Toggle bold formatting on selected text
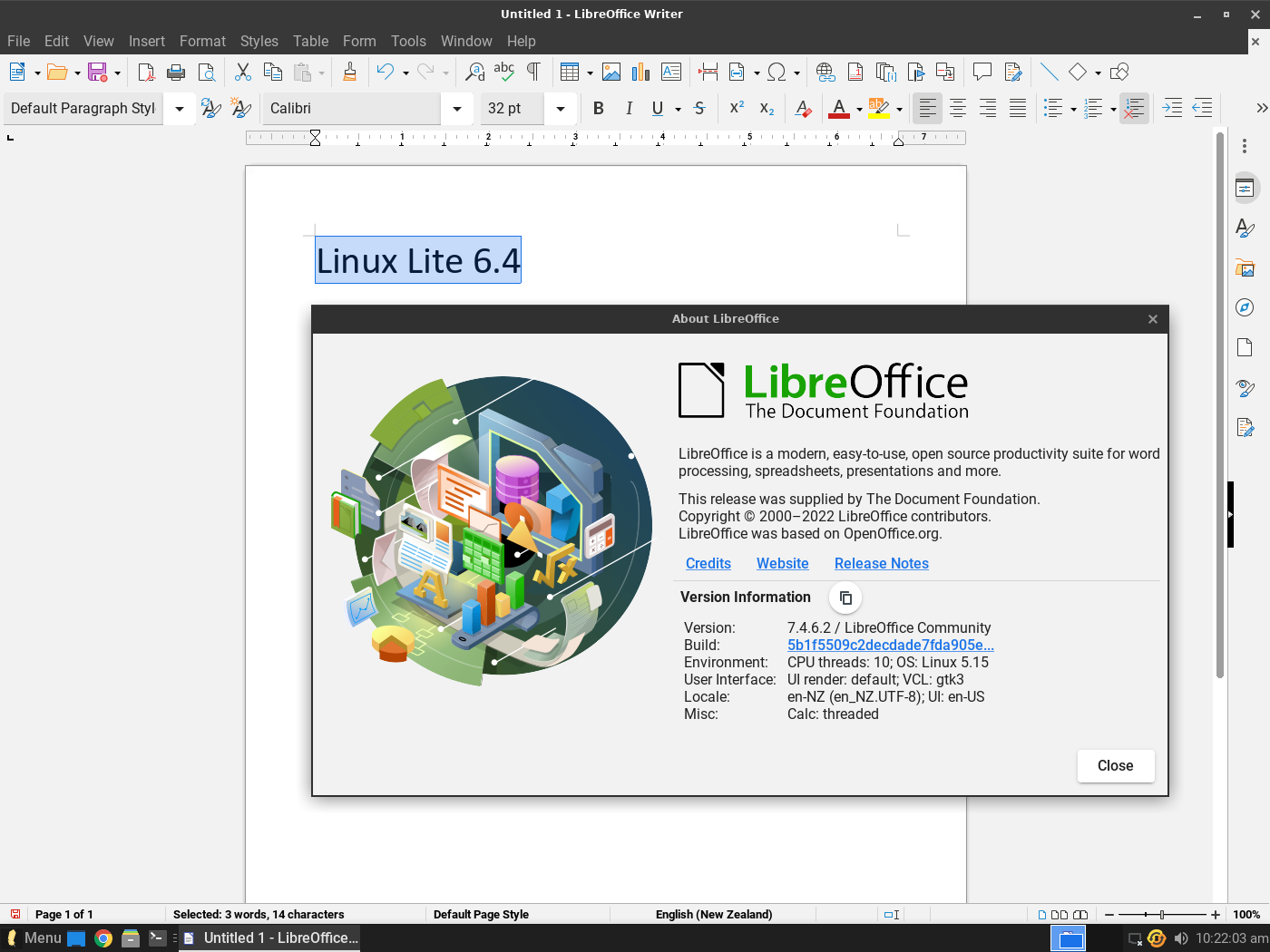 click(x=599, y=108)
